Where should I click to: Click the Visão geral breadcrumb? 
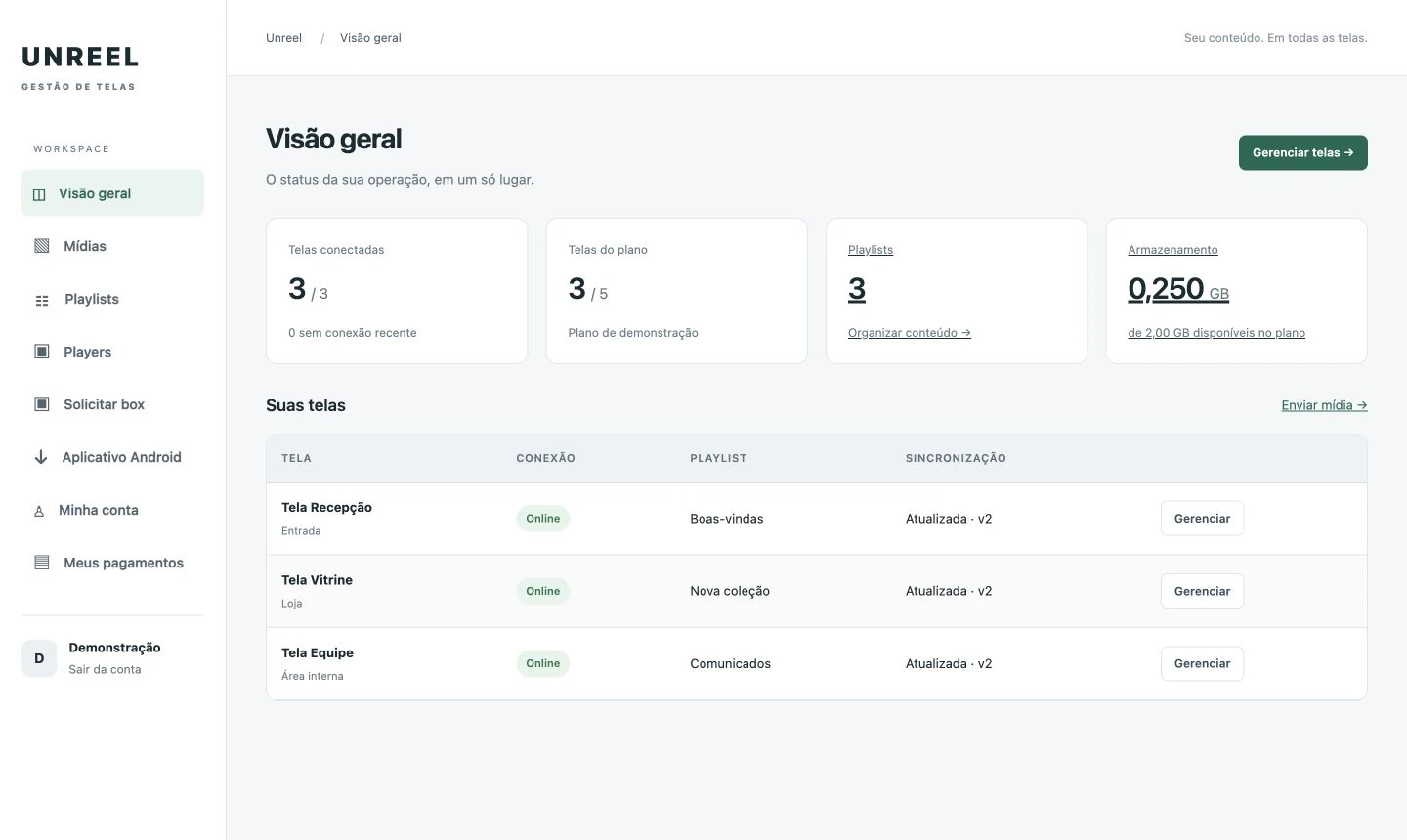pyautogui.click(x=370, y=38)
